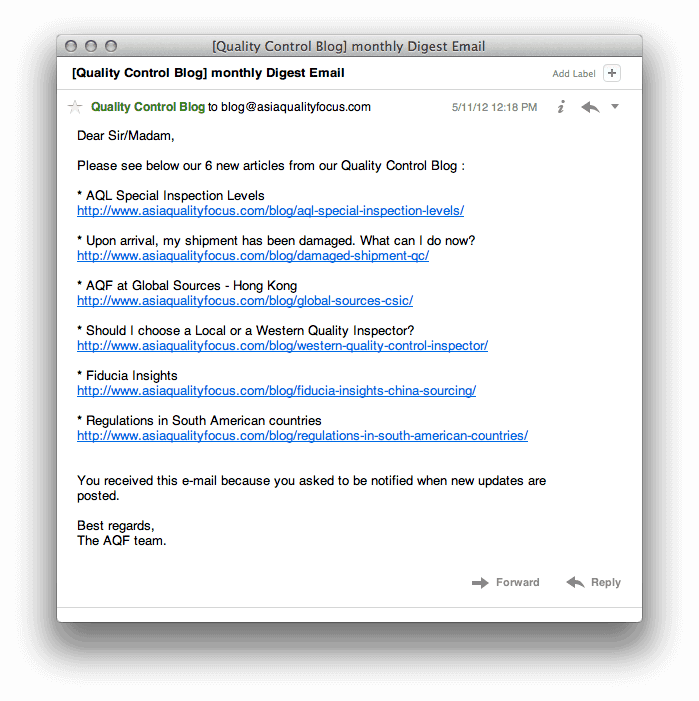The image size is (699, 701).
Task: Open the Fiducia insights China sourcing link
Action: (x=276, y=391)
